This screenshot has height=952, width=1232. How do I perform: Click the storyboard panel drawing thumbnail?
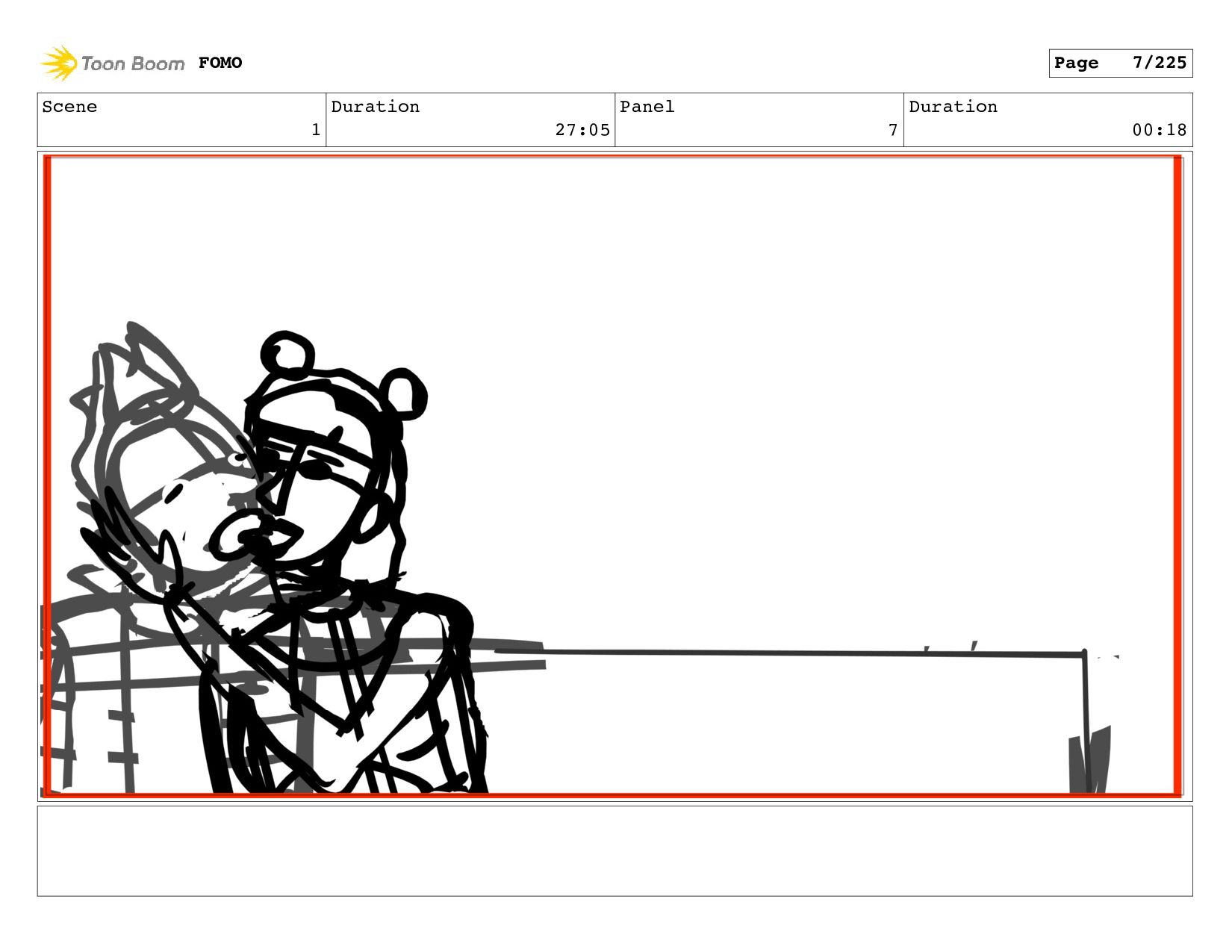(x=615, y=476)
